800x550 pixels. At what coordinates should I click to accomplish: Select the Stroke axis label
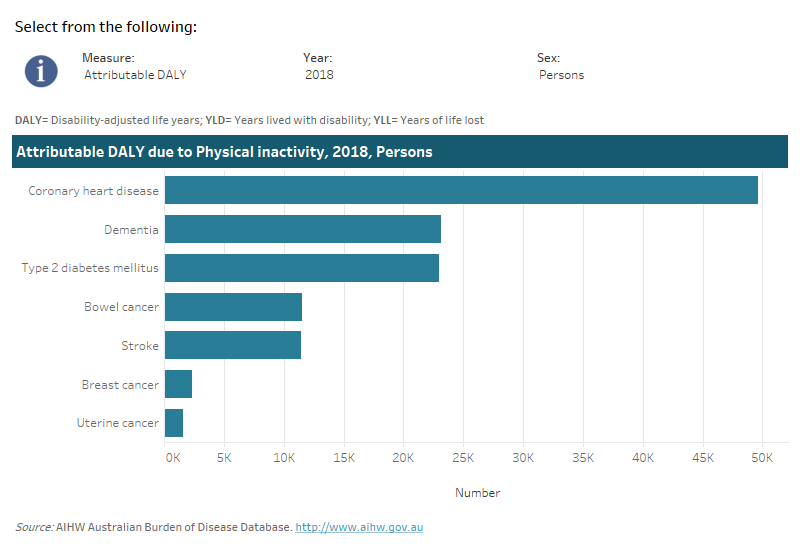139,346
